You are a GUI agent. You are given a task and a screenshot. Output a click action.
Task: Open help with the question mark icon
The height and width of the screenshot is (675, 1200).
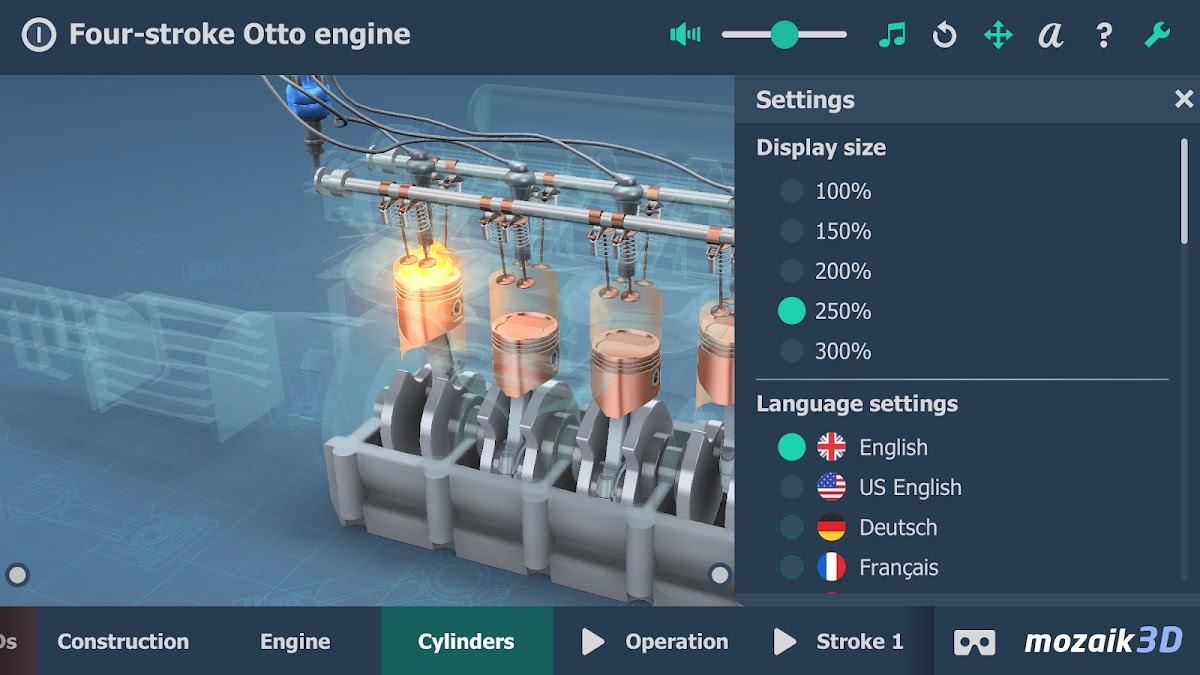(1104, 35)
